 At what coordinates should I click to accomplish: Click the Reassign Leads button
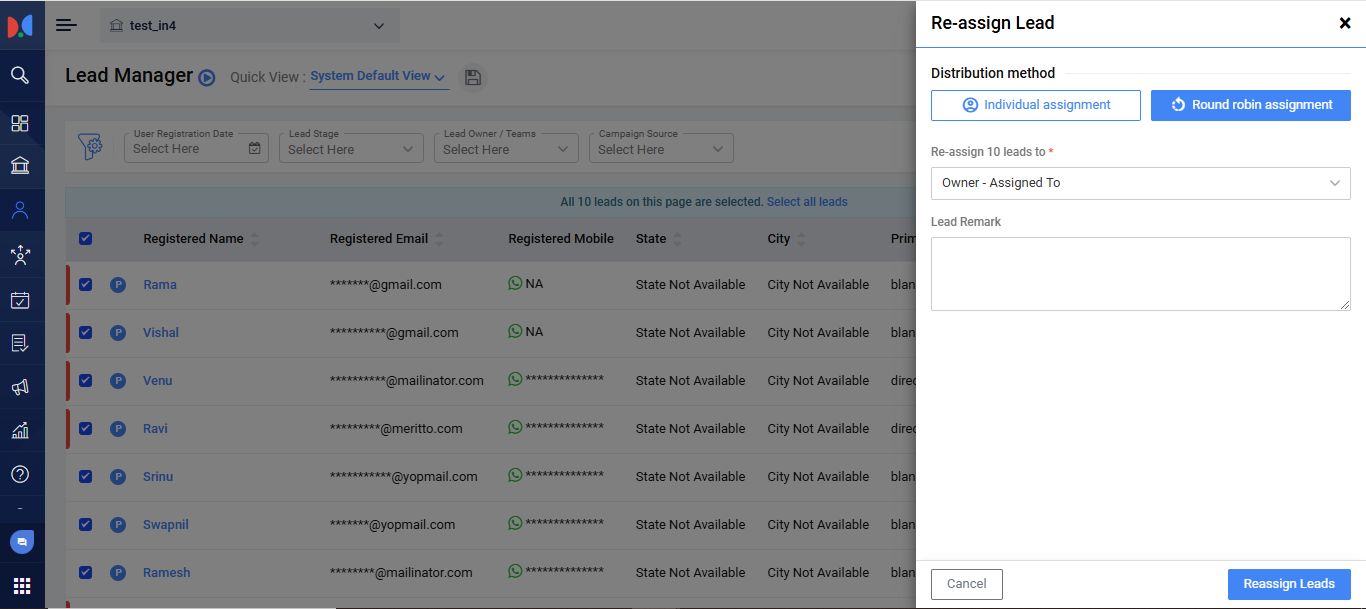pos(1288,584)
